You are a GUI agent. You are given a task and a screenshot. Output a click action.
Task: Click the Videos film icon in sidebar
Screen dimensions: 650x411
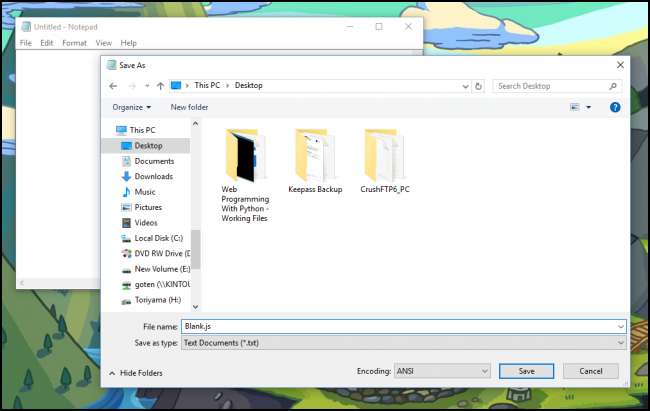[126, 223]
